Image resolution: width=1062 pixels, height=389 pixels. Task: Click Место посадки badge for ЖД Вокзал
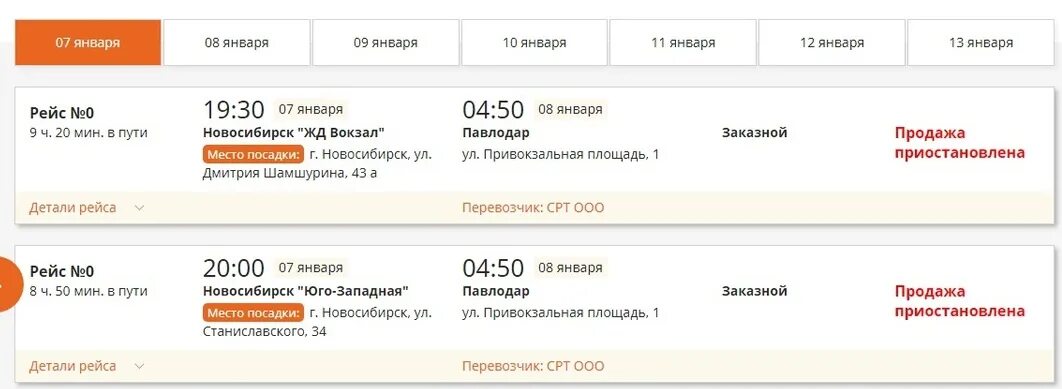(x=253, y=155)
